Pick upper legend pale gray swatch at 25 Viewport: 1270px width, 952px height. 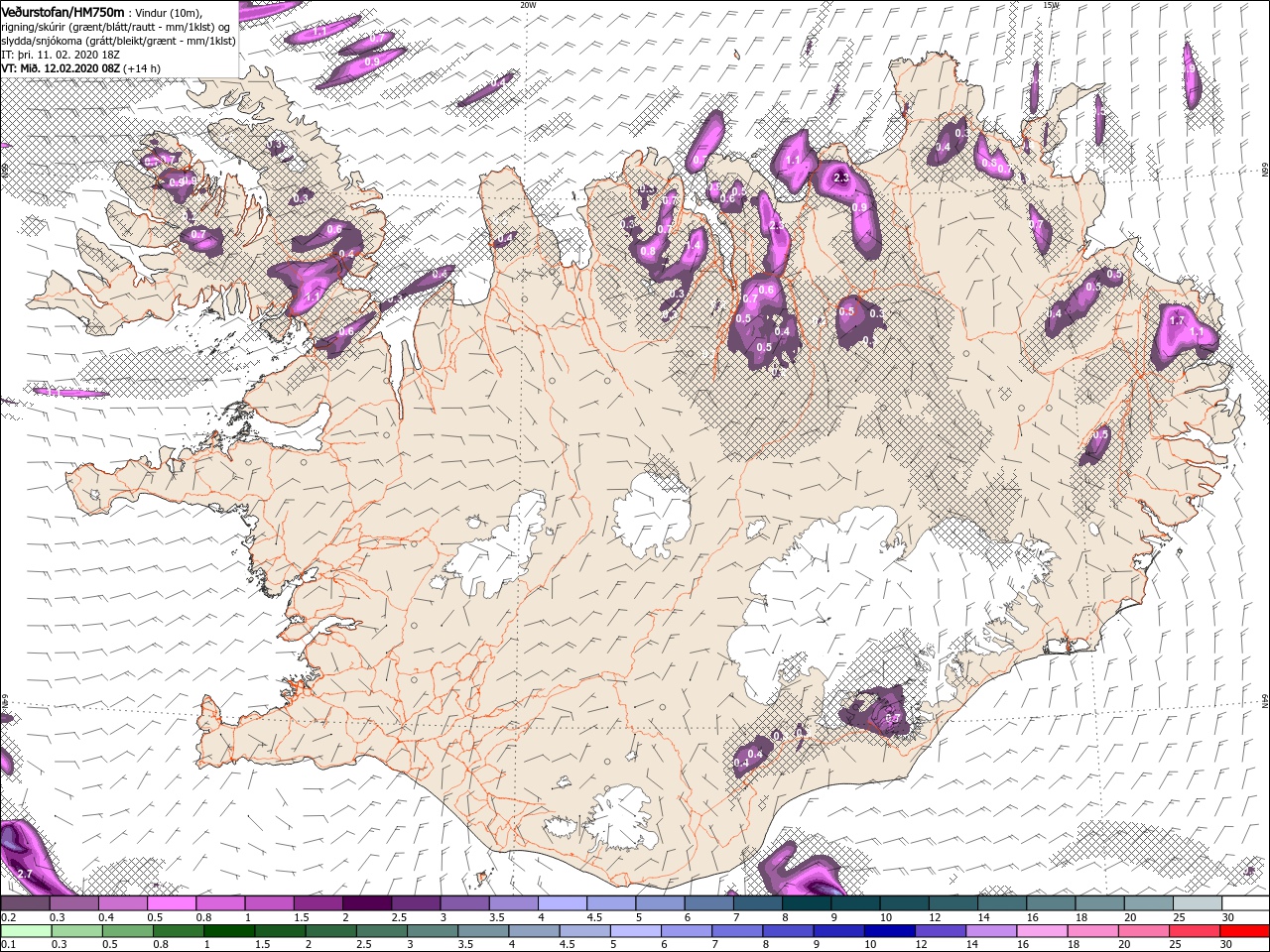(1196, 903)
